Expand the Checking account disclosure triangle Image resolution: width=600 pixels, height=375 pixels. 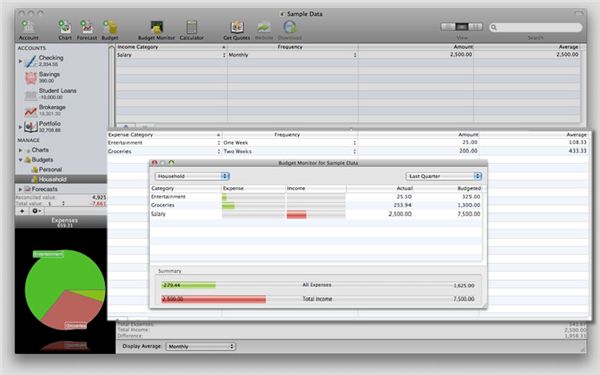(20, 61)
